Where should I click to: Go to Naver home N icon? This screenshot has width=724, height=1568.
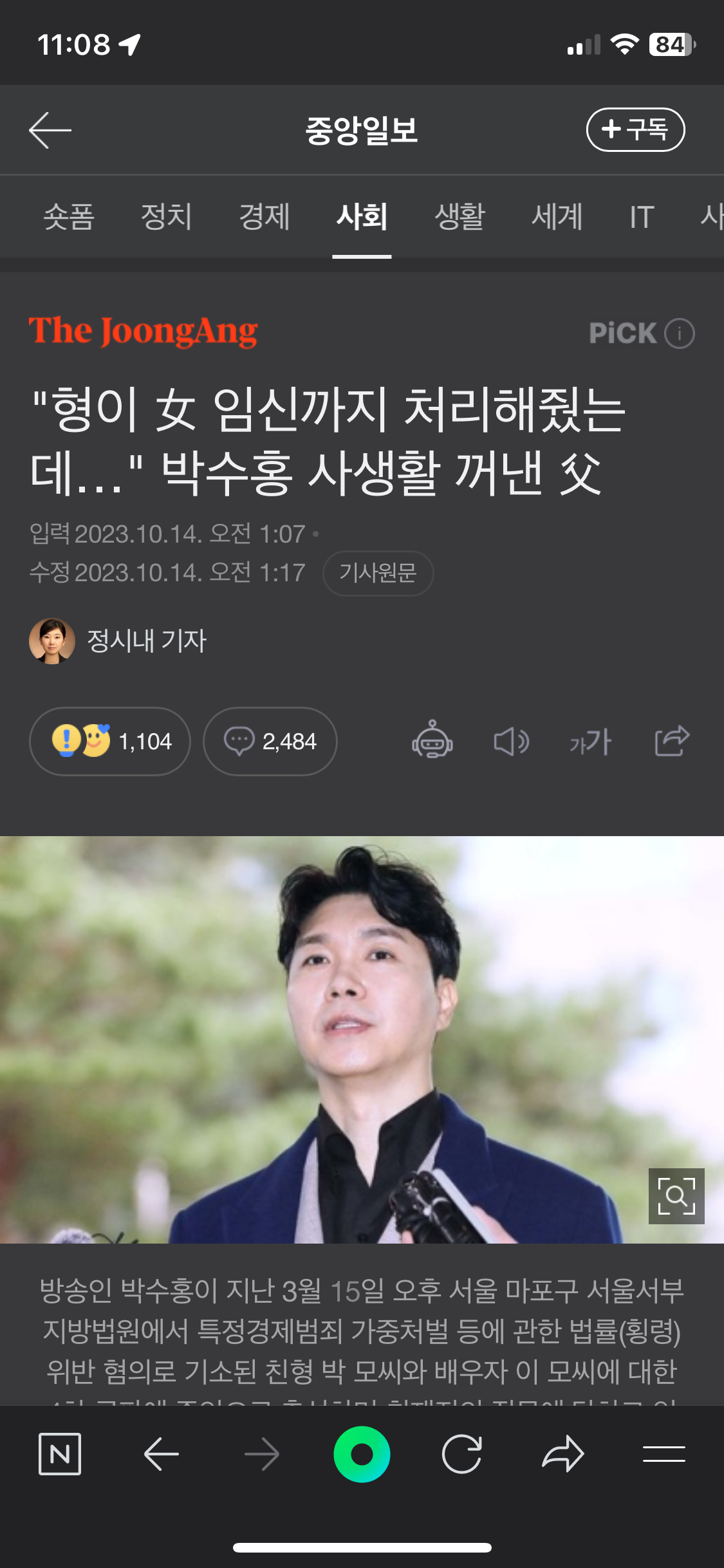(60, 1454)
